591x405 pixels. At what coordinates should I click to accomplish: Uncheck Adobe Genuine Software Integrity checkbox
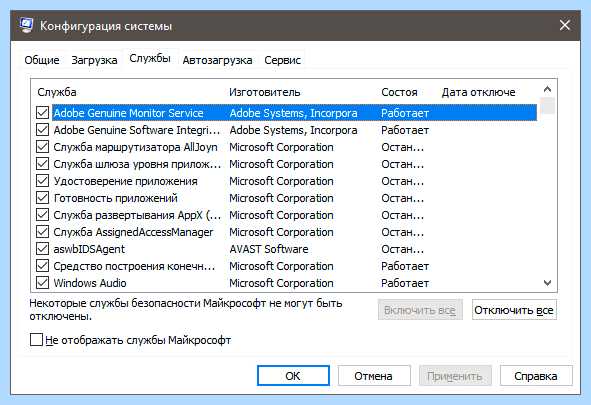pos(42,130)
